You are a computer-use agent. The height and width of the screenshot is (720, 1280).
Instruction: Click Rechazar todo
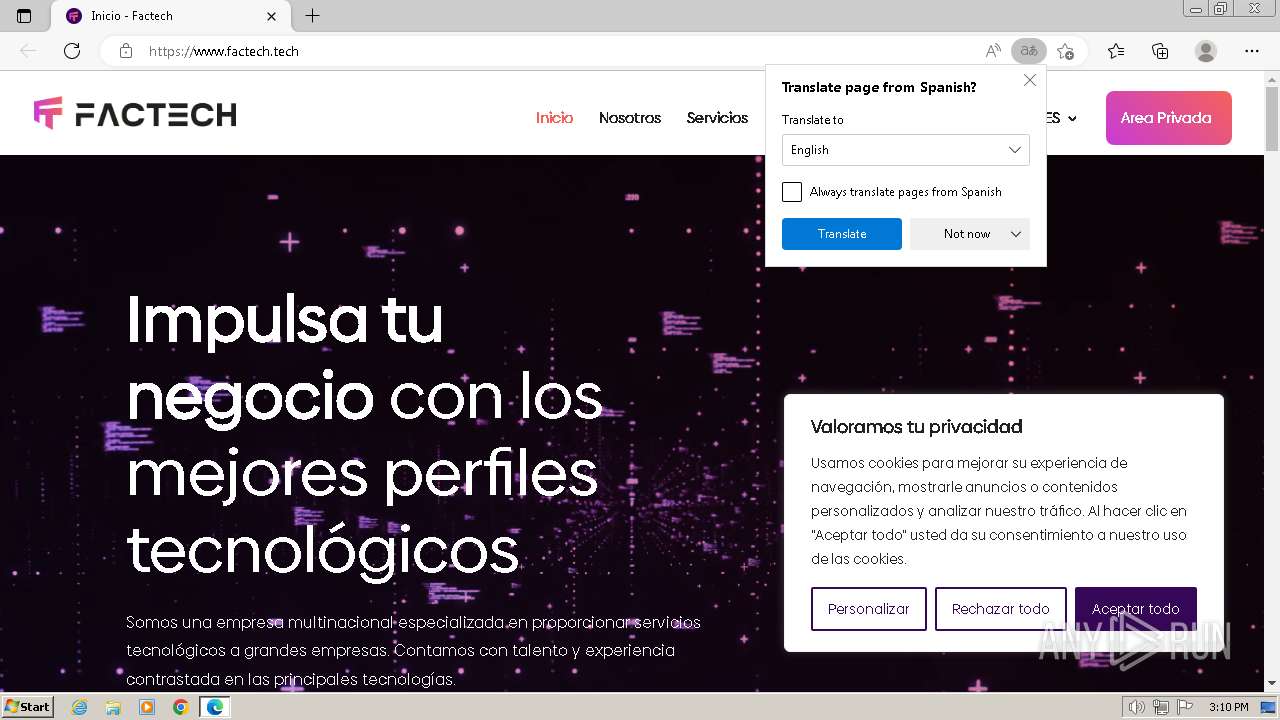point(1001,609)
